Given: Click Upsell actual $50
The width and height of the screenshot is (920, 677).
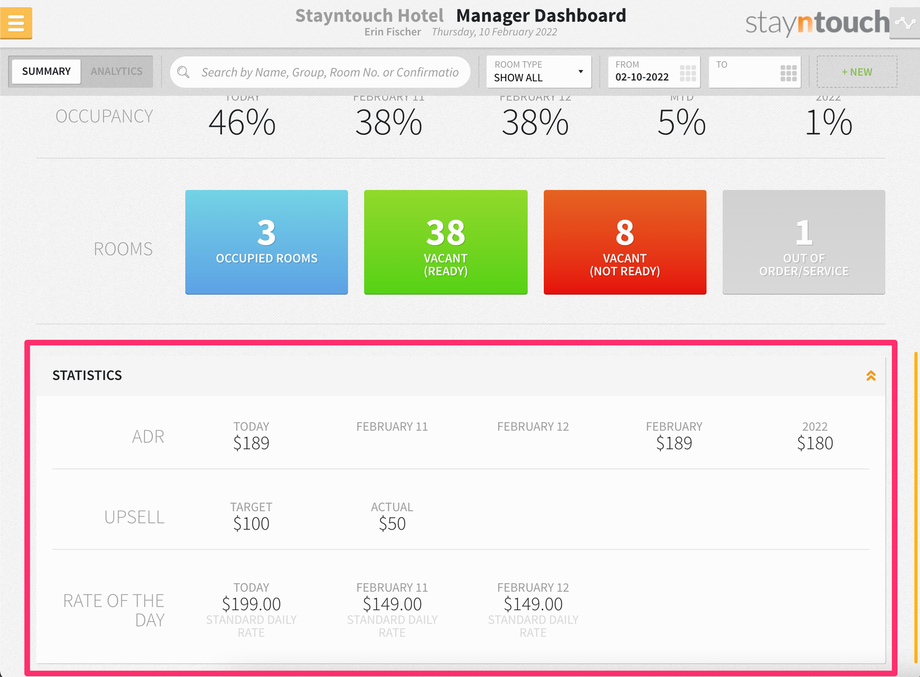Looking at the screenshot, I should point(392,524).
